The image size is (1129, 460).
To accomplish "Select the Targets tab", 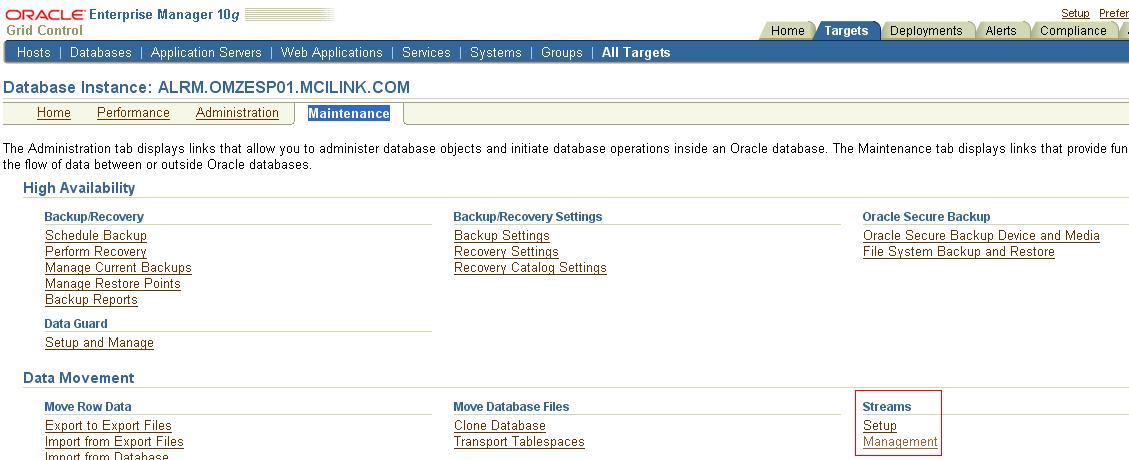I will pyautogui.click(x=846, y=30).
